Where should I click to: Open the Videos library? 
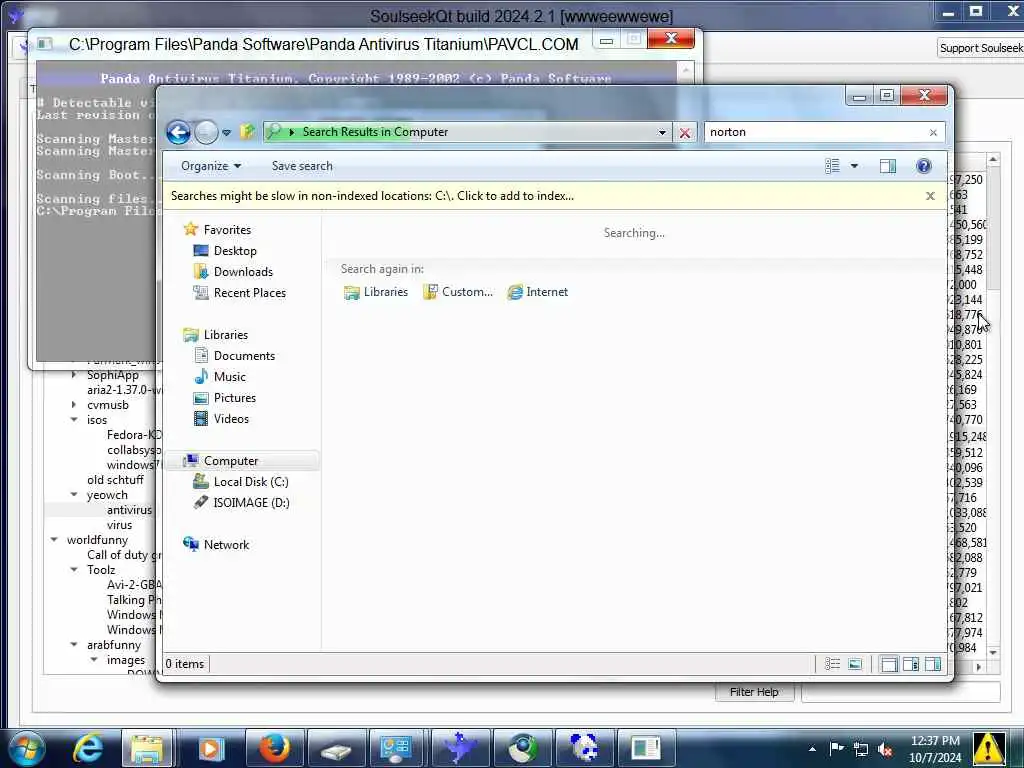[x=231, y=419]
